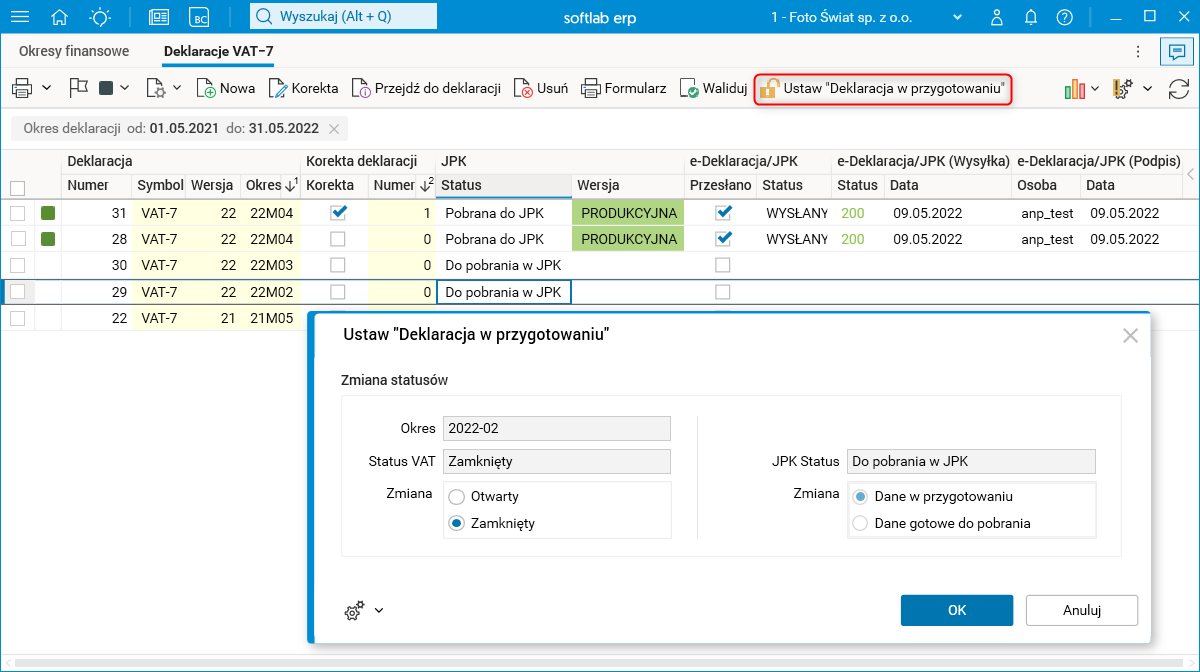Click the green marker in row 31

[48, 213]
